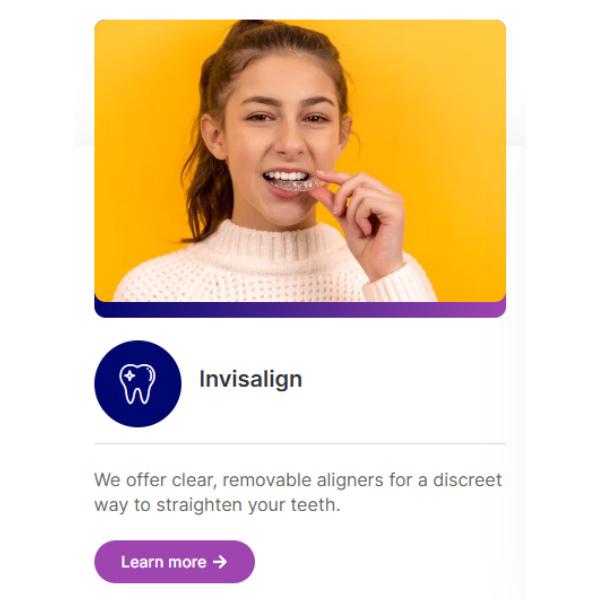600x600 pixels.
Task: Click the word 'discreet' in the description
Action: pyautogui.click(x=467, y=480)
